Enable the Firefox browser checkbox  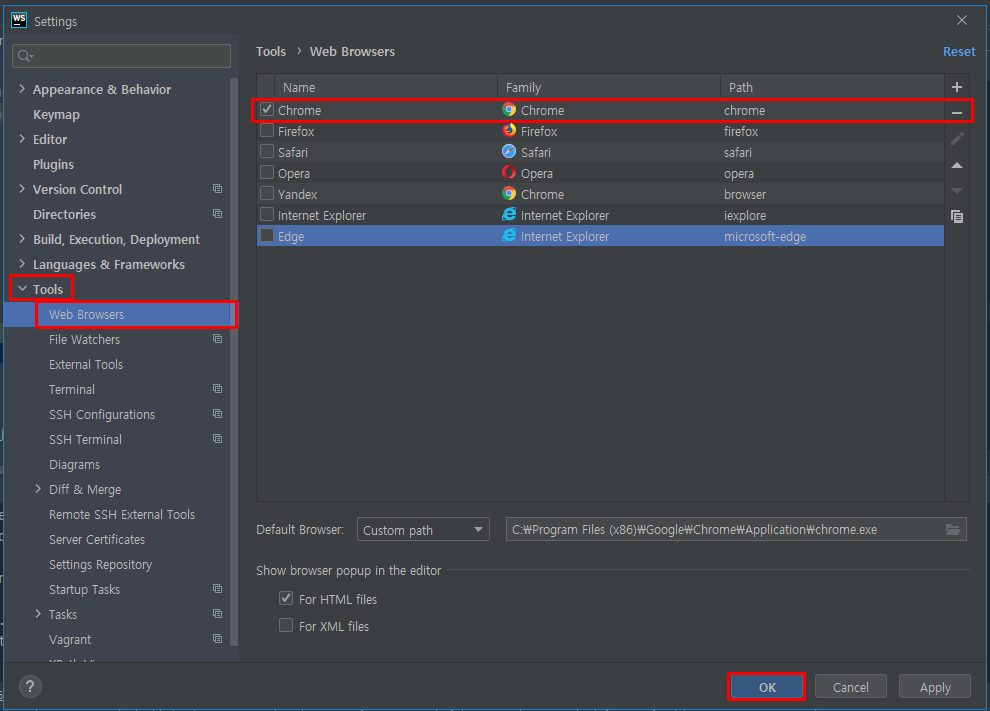tap(267, 131)
